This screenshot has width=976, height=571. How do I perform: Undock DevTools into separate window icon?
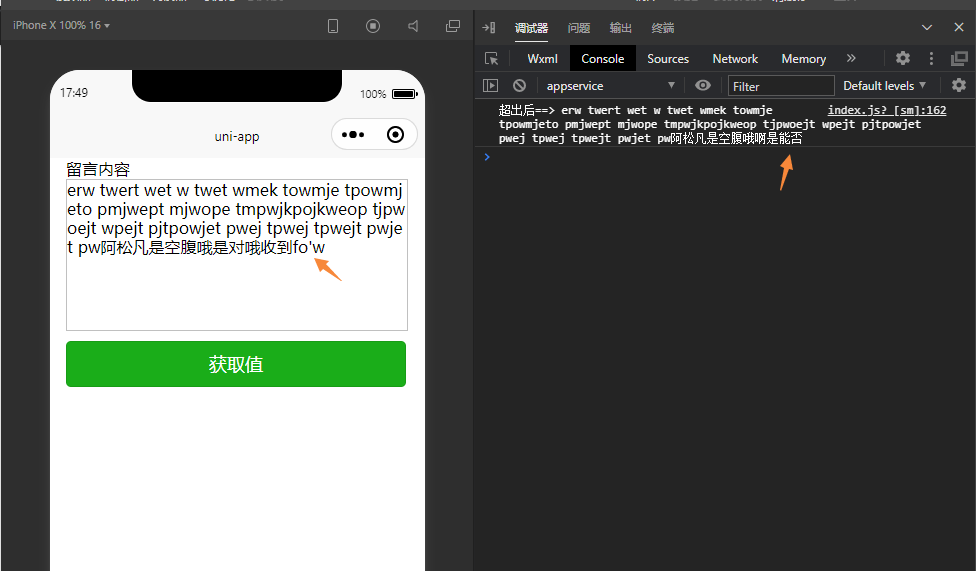(x=959, y=59)
